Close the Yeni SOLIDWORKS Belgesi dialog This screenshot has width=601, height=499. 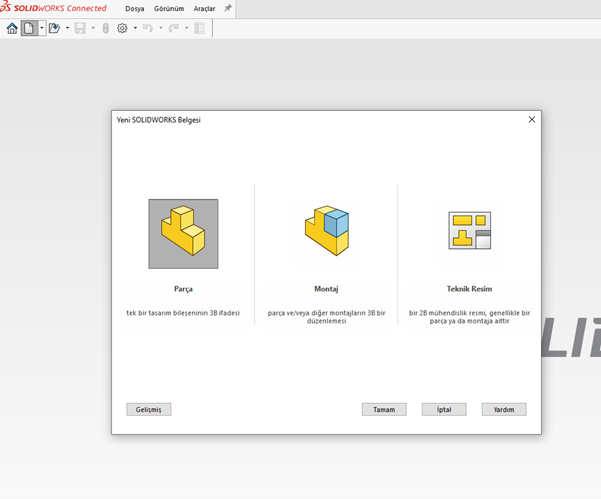point(531,120)
